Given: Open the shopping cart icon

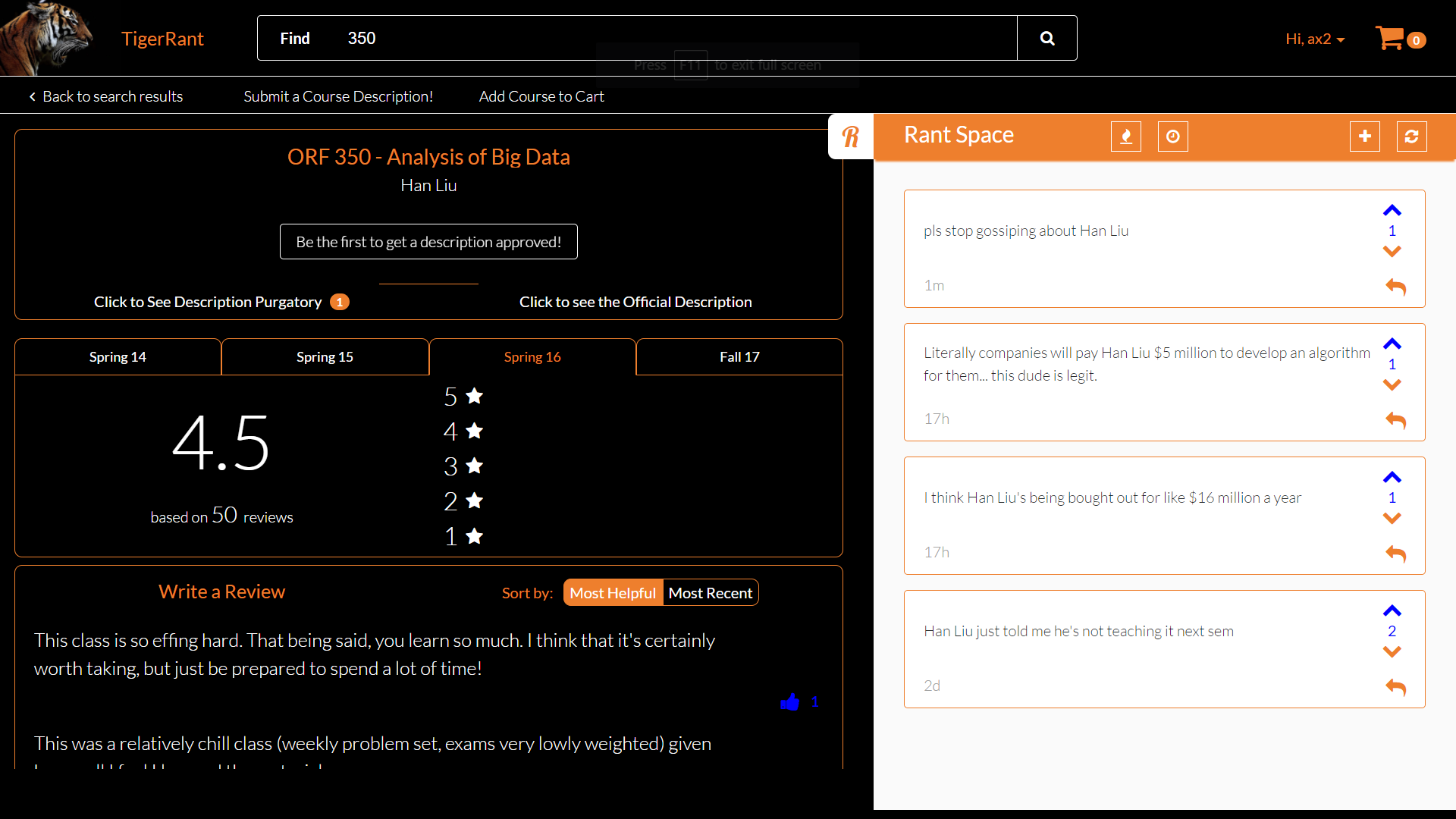Looking at the screenshot, I should tap(1391, 38).
